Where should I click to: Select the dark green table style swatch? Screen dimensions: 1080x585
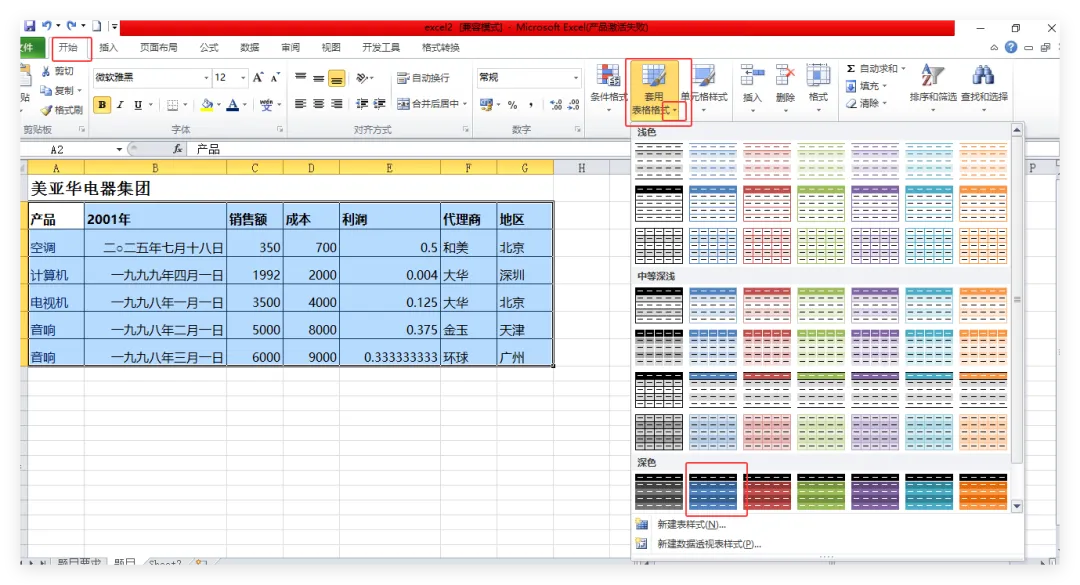820,491
